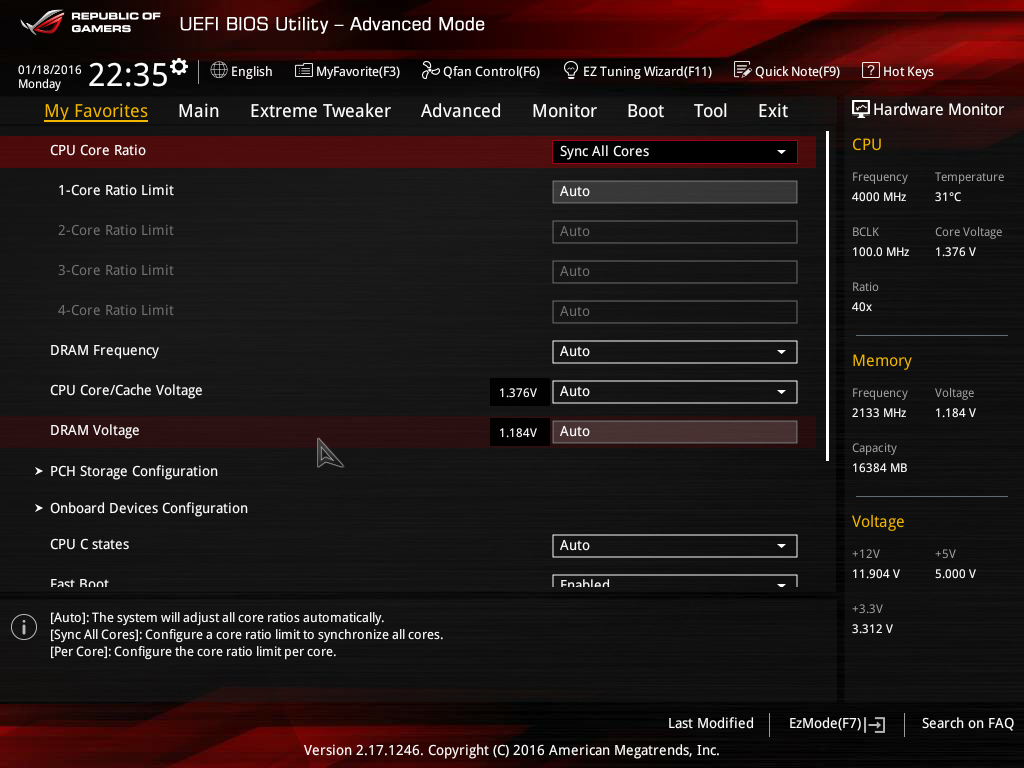
Task: Click the 5.000 V reading
Action: pos(955,573)
